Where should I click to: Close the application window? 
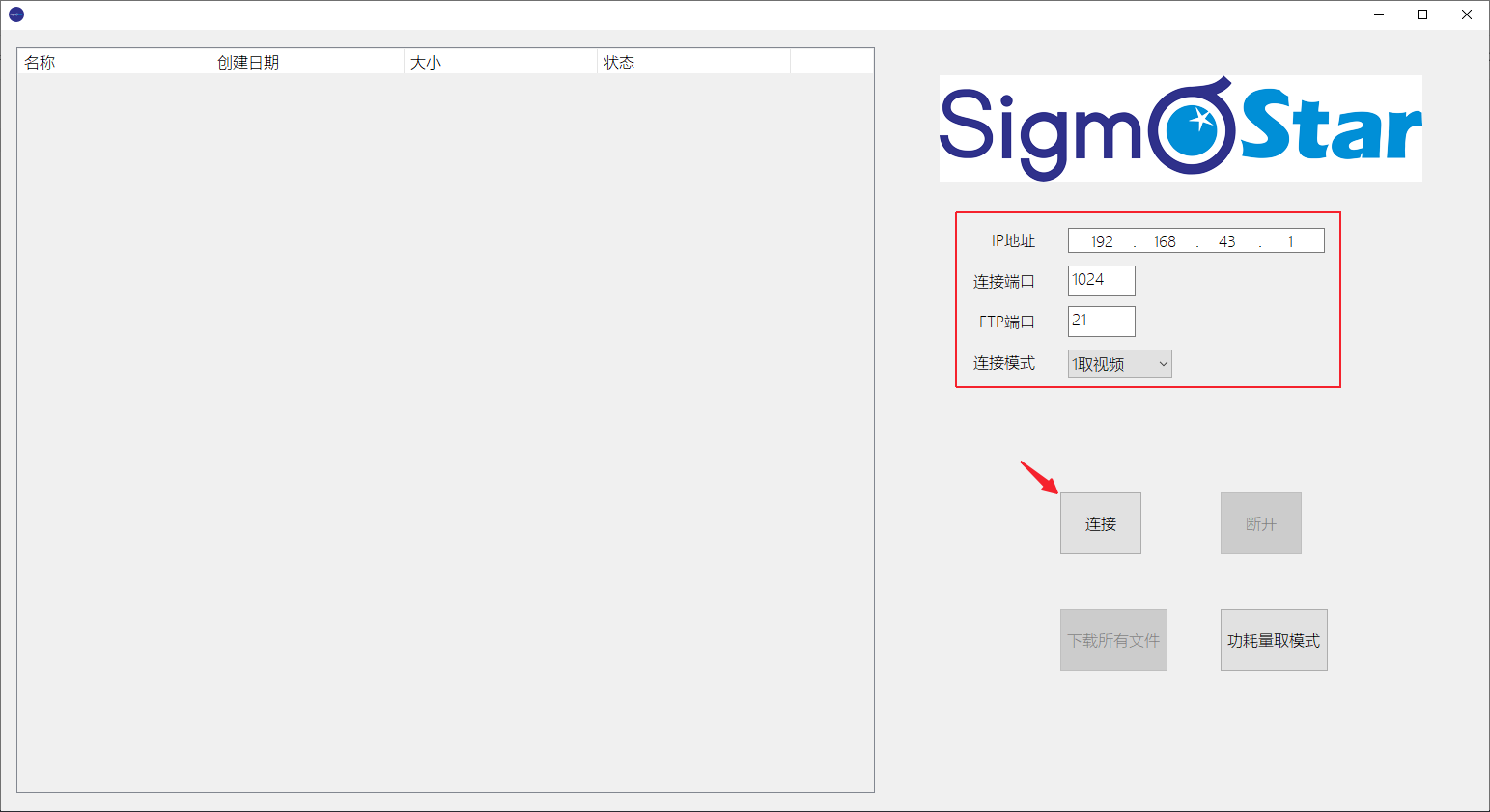(1466, 14)
